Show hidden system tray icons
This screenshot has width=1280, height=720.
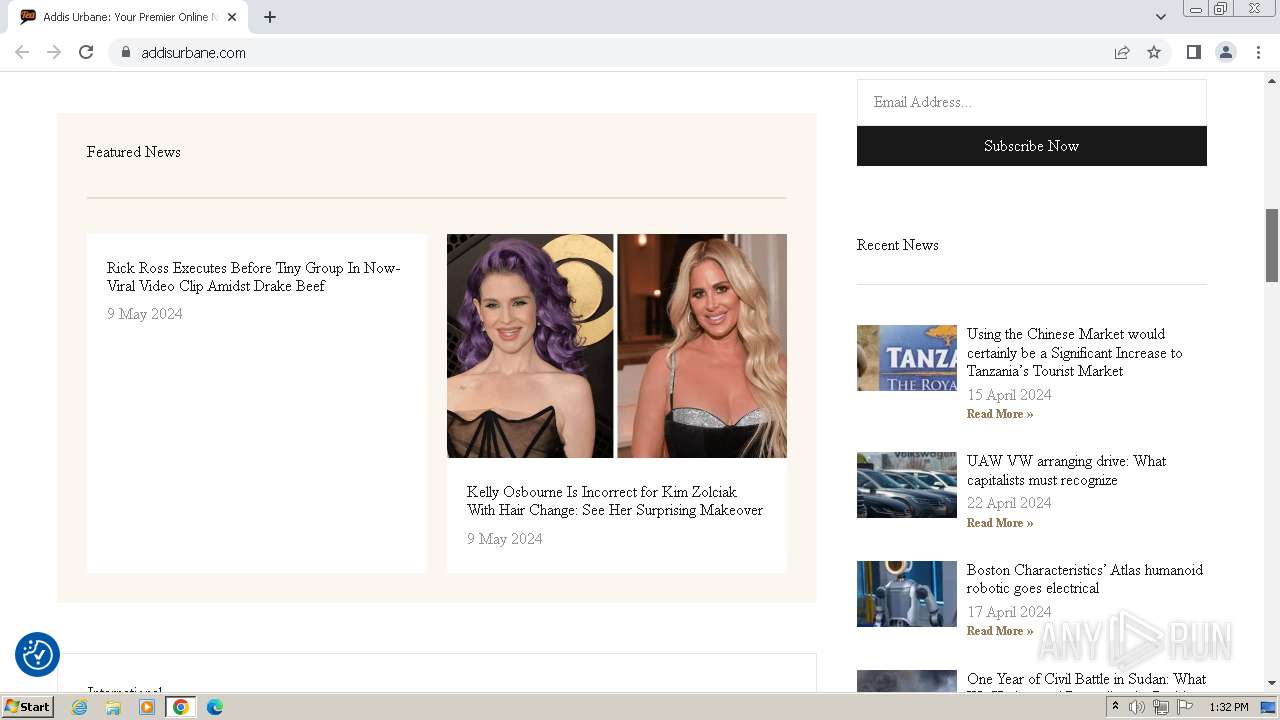click(1115, 707)
